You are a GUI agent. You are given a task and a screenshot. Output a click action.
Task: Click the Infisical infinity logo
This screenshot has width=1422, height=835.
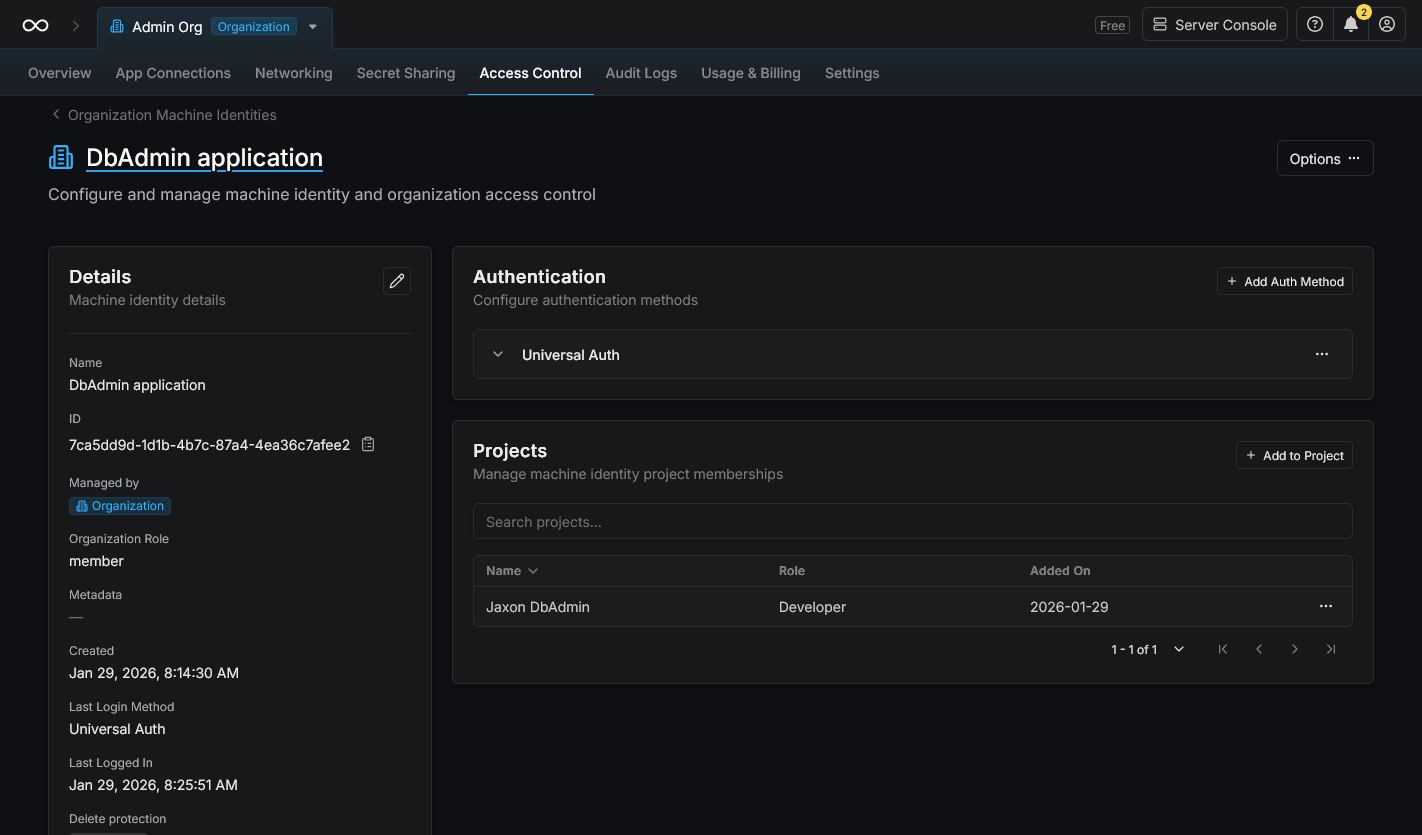35,26
